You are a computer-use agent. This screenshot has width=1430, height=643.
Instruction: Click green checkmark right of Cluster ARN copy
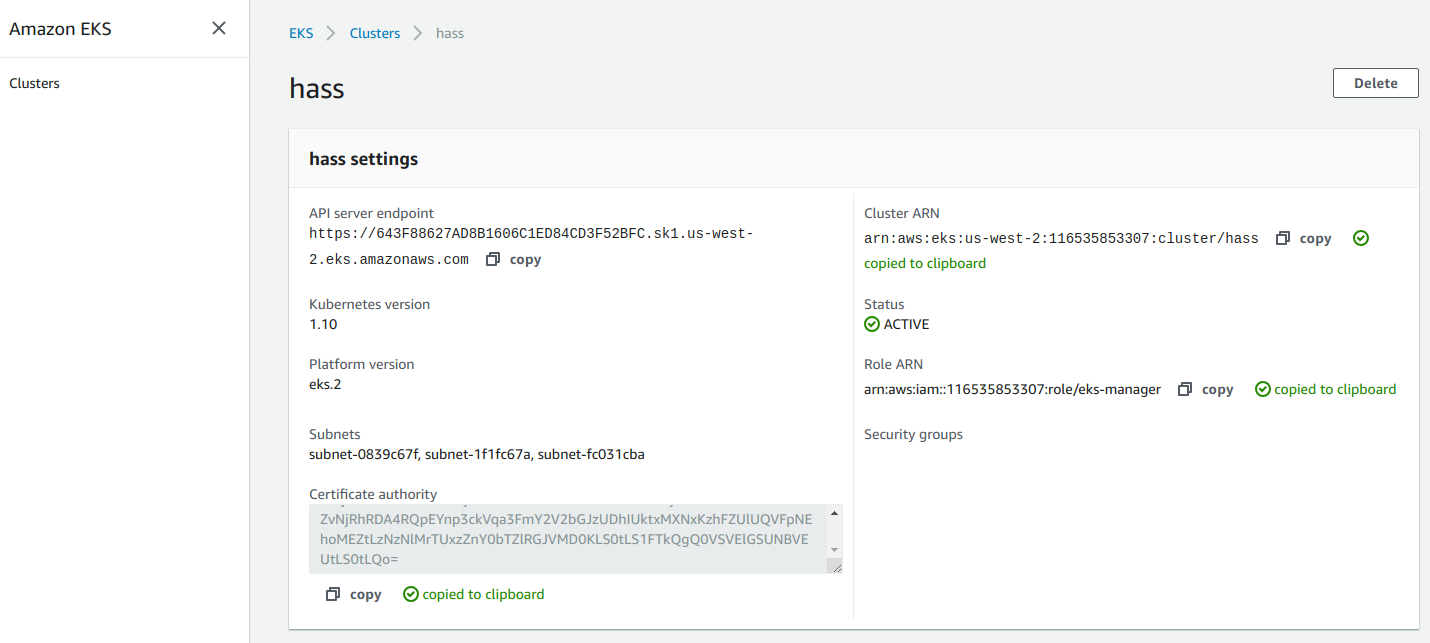point(1360,238)
